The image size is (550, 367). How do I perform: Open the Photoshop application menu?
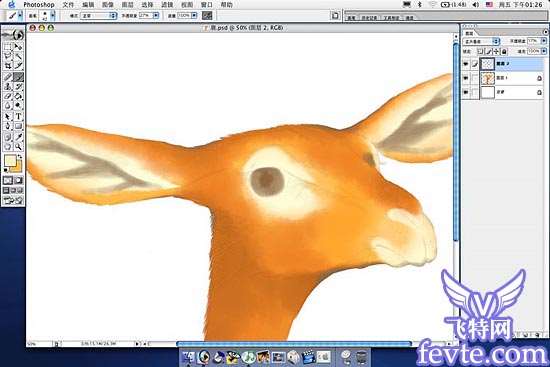pyautogui.click(x=39, y=5)
